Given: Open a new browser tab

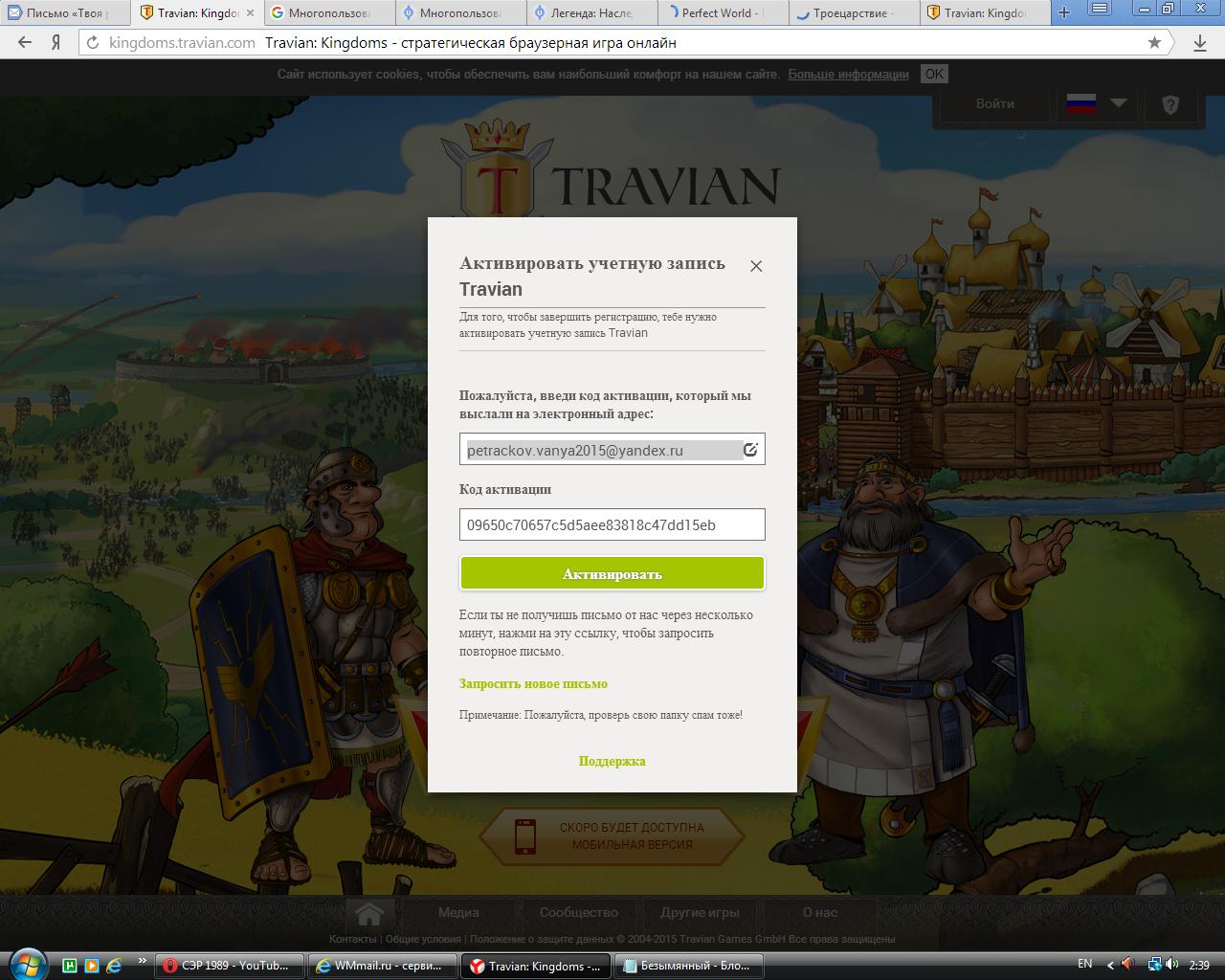Looking at the screenshot, I should 1064,12.
